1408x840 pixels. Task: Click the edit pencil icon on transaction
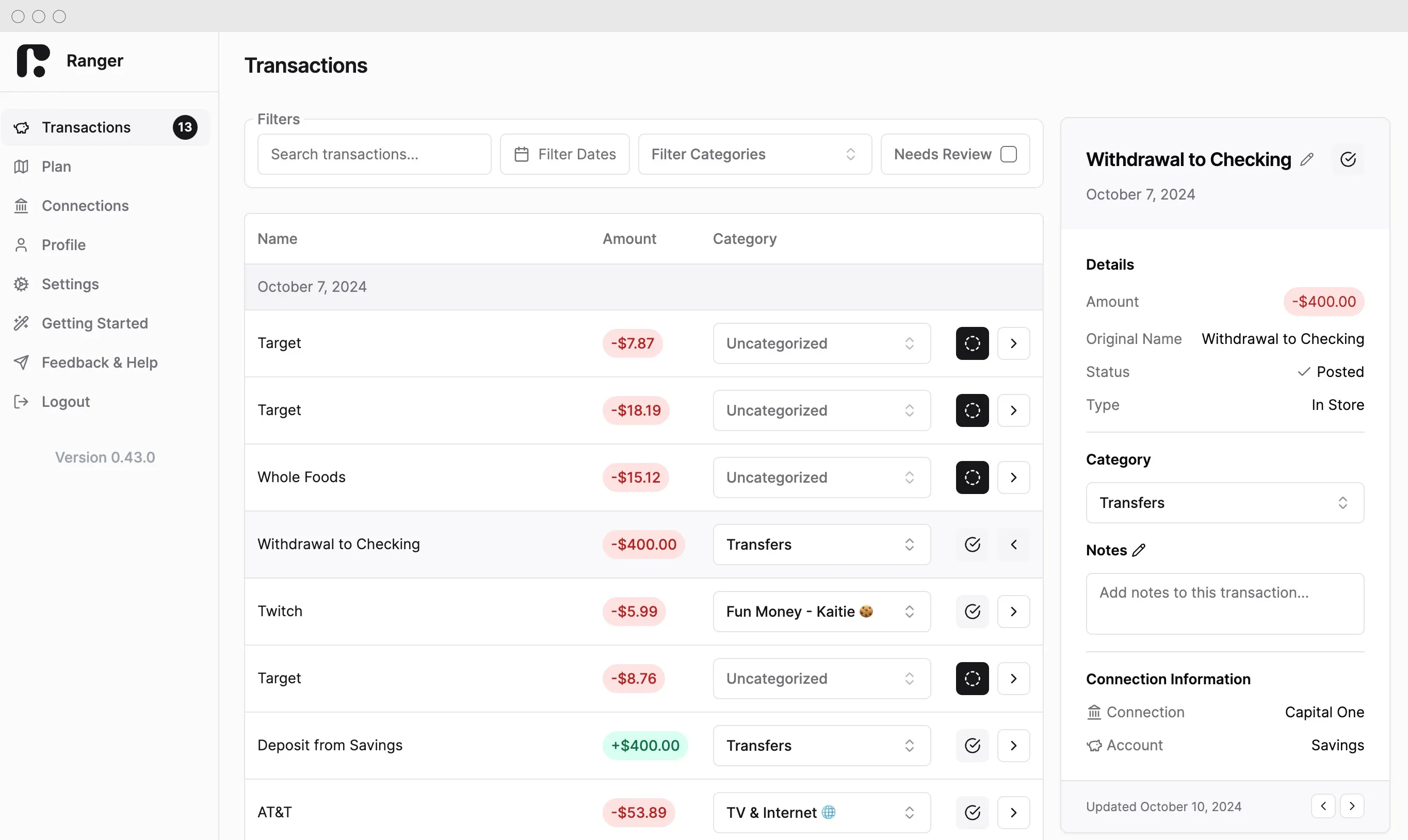coord(1307,159)
